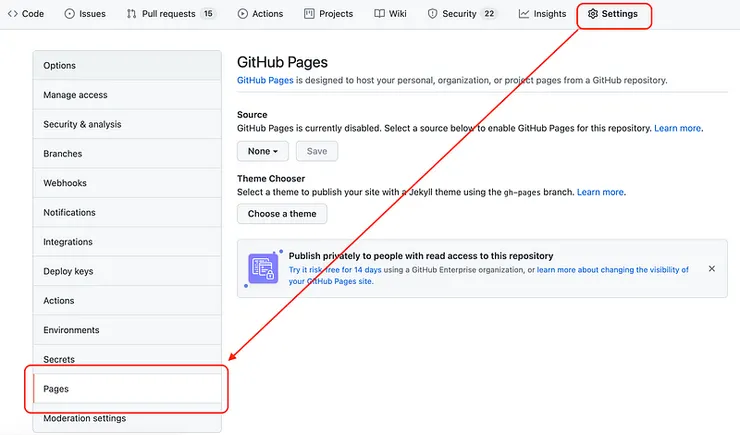Click the Source section heading
The height and width of the screenshot is (435, 740).
252,115
